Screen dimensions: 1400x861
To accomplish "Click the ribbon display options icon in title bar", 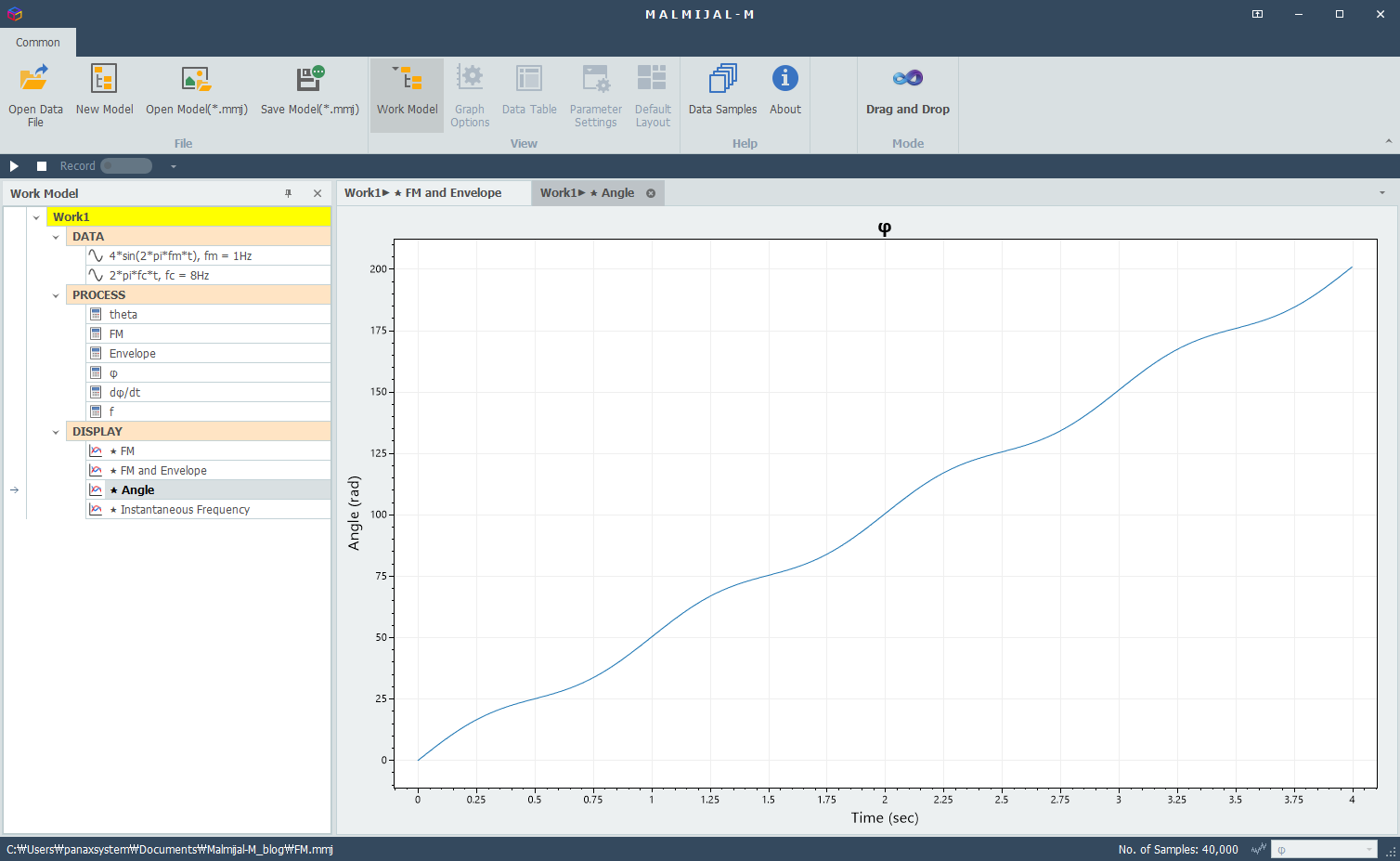I will (1257, 14).
